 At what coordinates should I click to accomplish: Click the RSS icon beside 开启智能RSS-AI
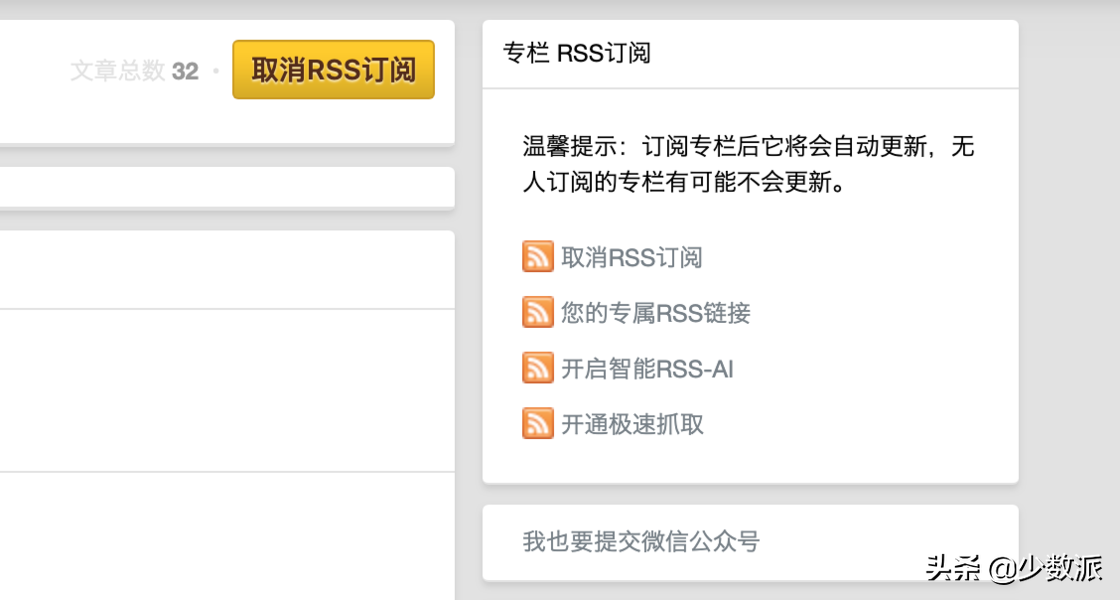tap(537, 368)
